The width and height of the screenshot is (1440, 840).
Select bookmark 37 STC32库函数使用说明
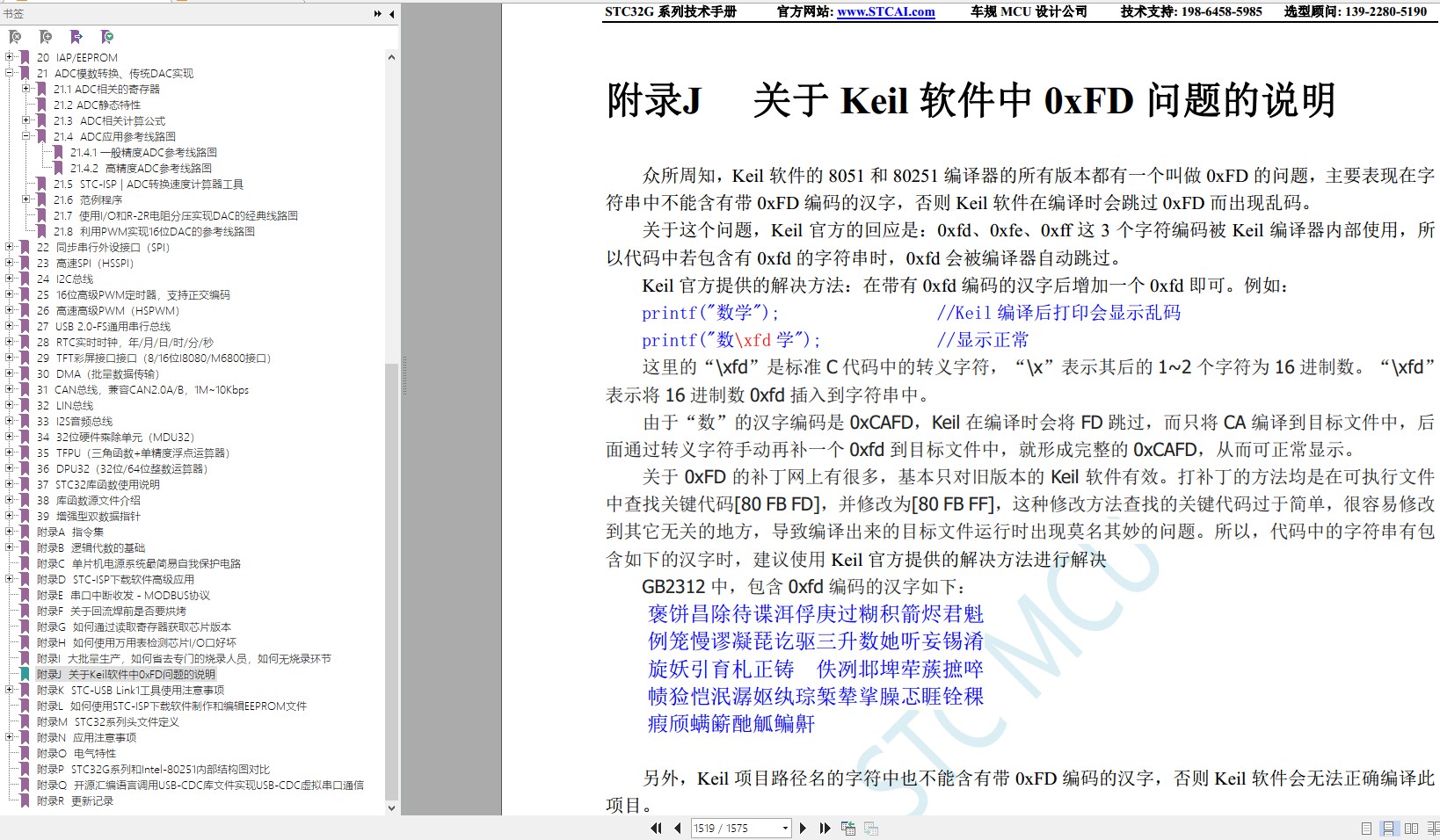pyautogui.click(x=98, y=484)
